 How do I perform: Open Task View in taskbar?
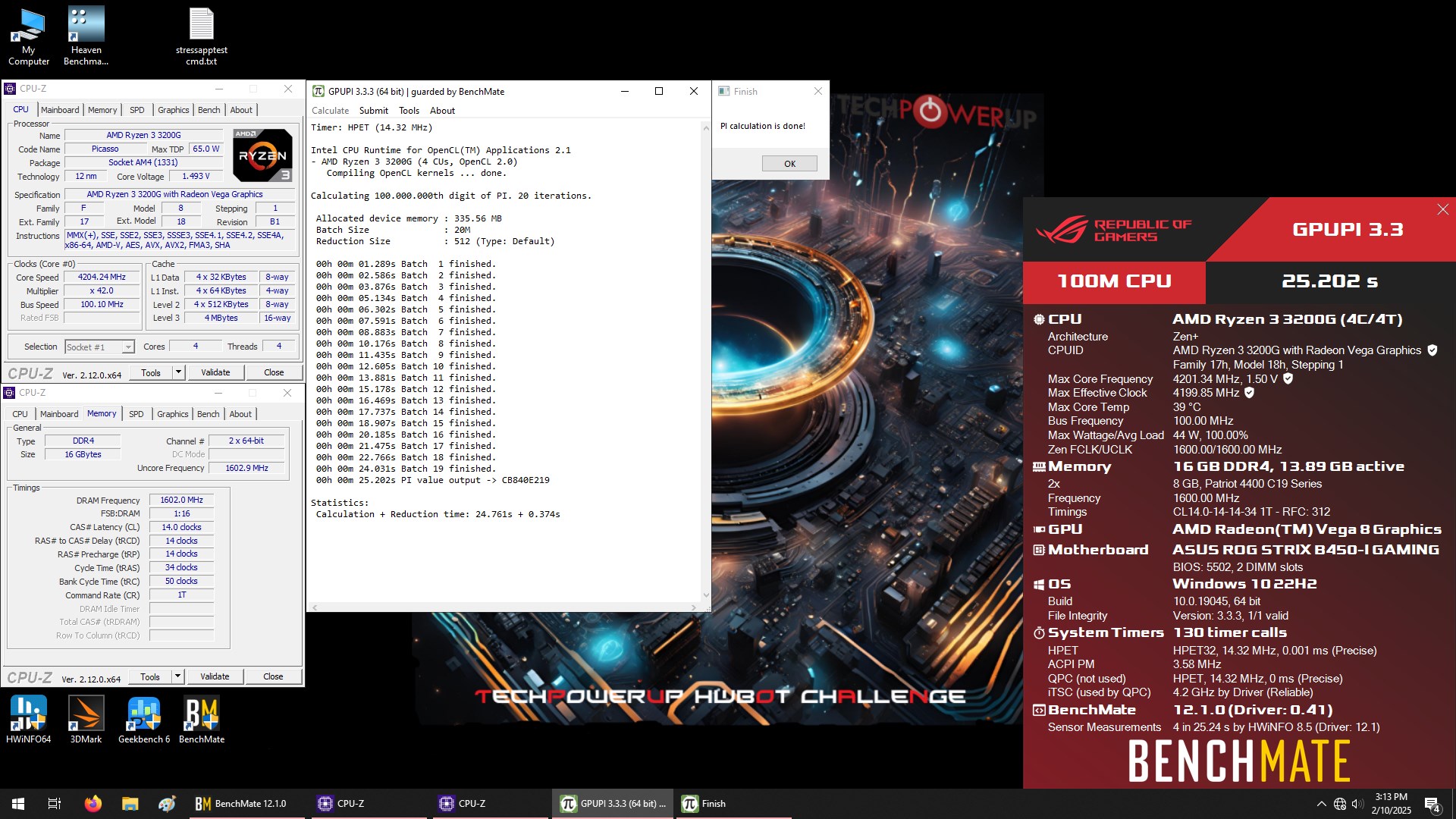click(x=55, y=804)
